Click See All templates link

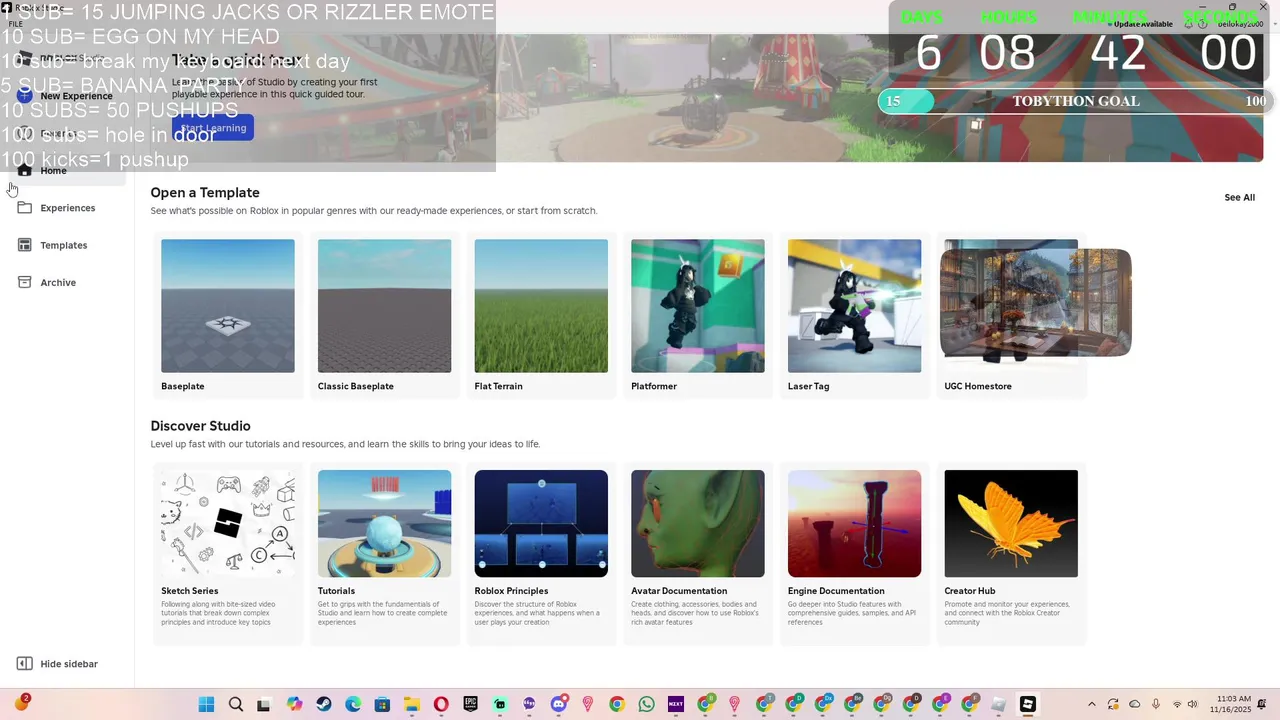1239,197
